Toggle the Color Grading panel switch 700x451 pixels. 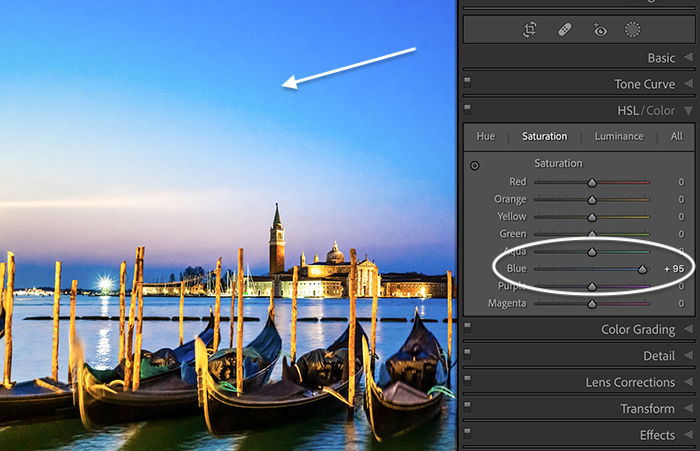point(467,326)
